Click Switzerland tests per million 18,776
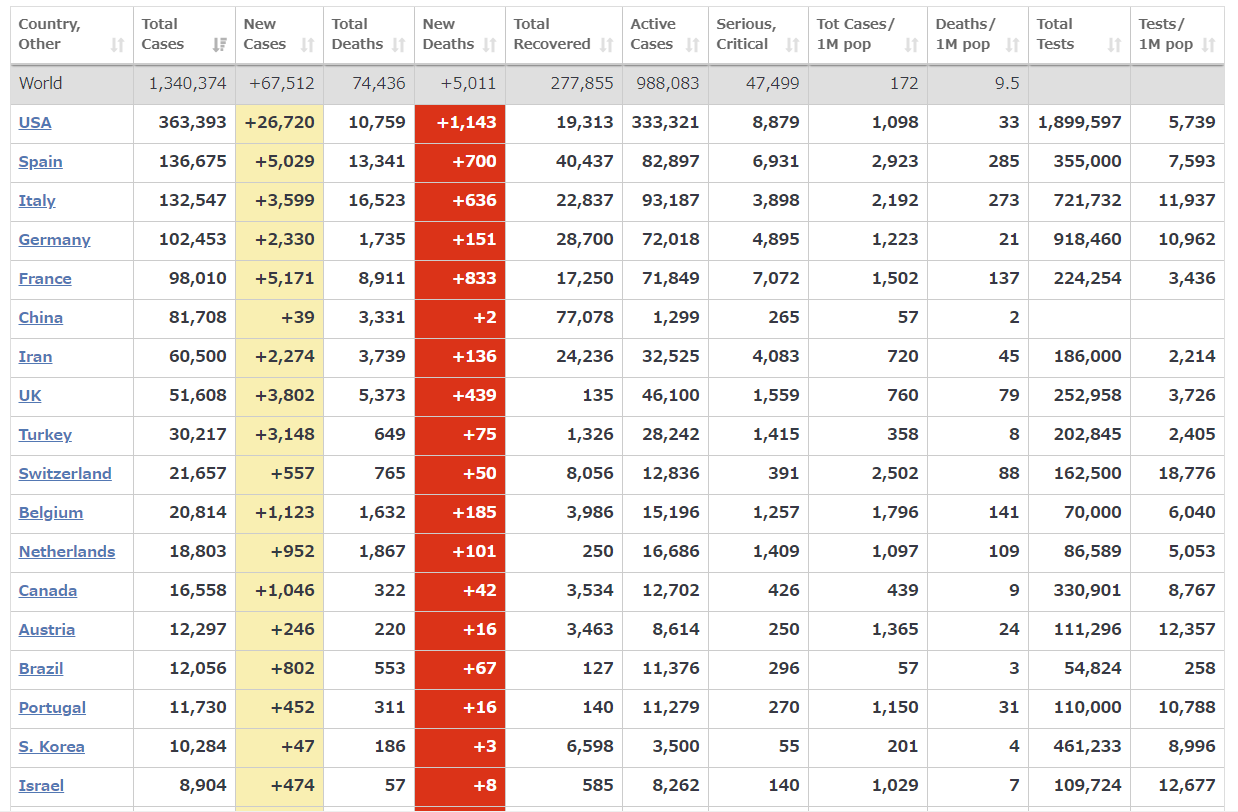This screenshot has width=1238, height=812. click(1187, 474)
